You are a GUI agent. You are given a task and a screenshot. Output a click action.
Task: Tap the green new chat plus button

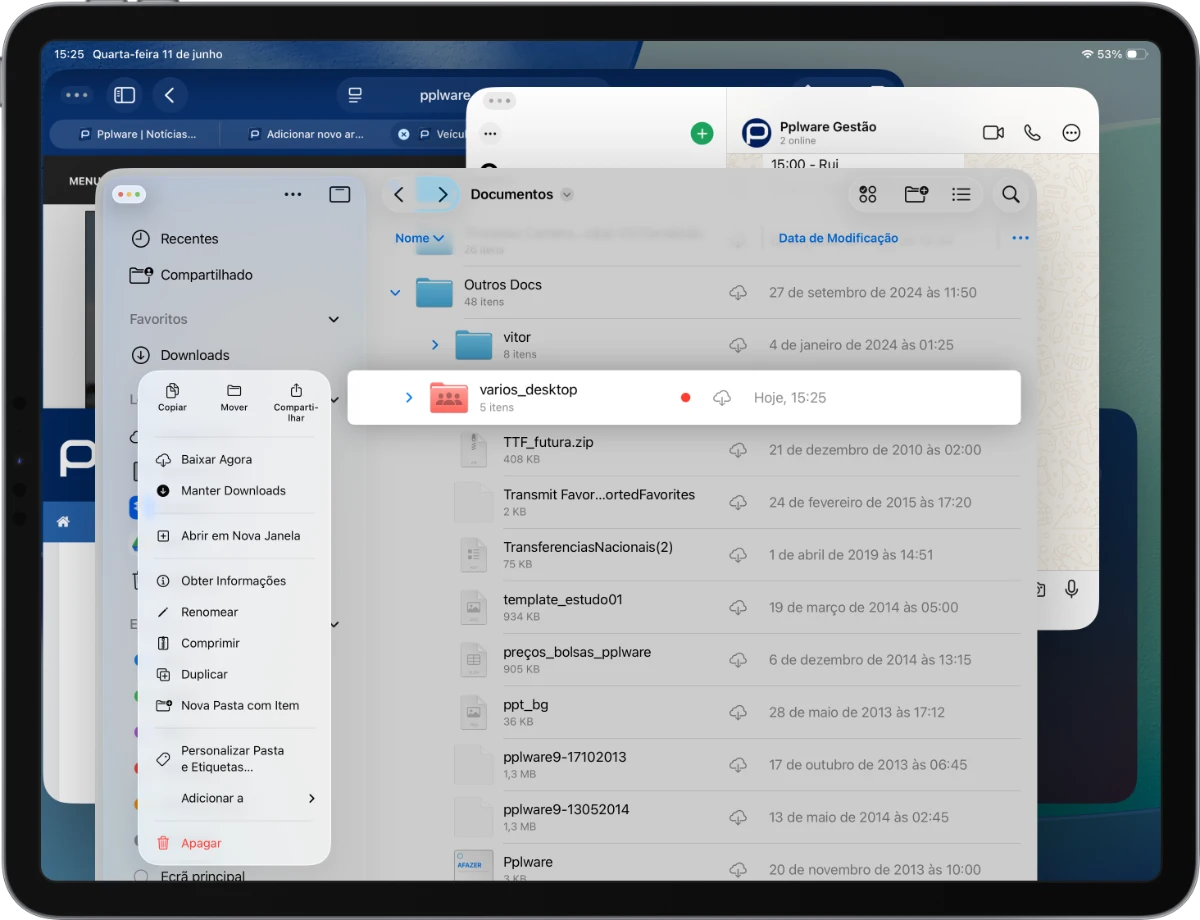(x=702, y=133)
